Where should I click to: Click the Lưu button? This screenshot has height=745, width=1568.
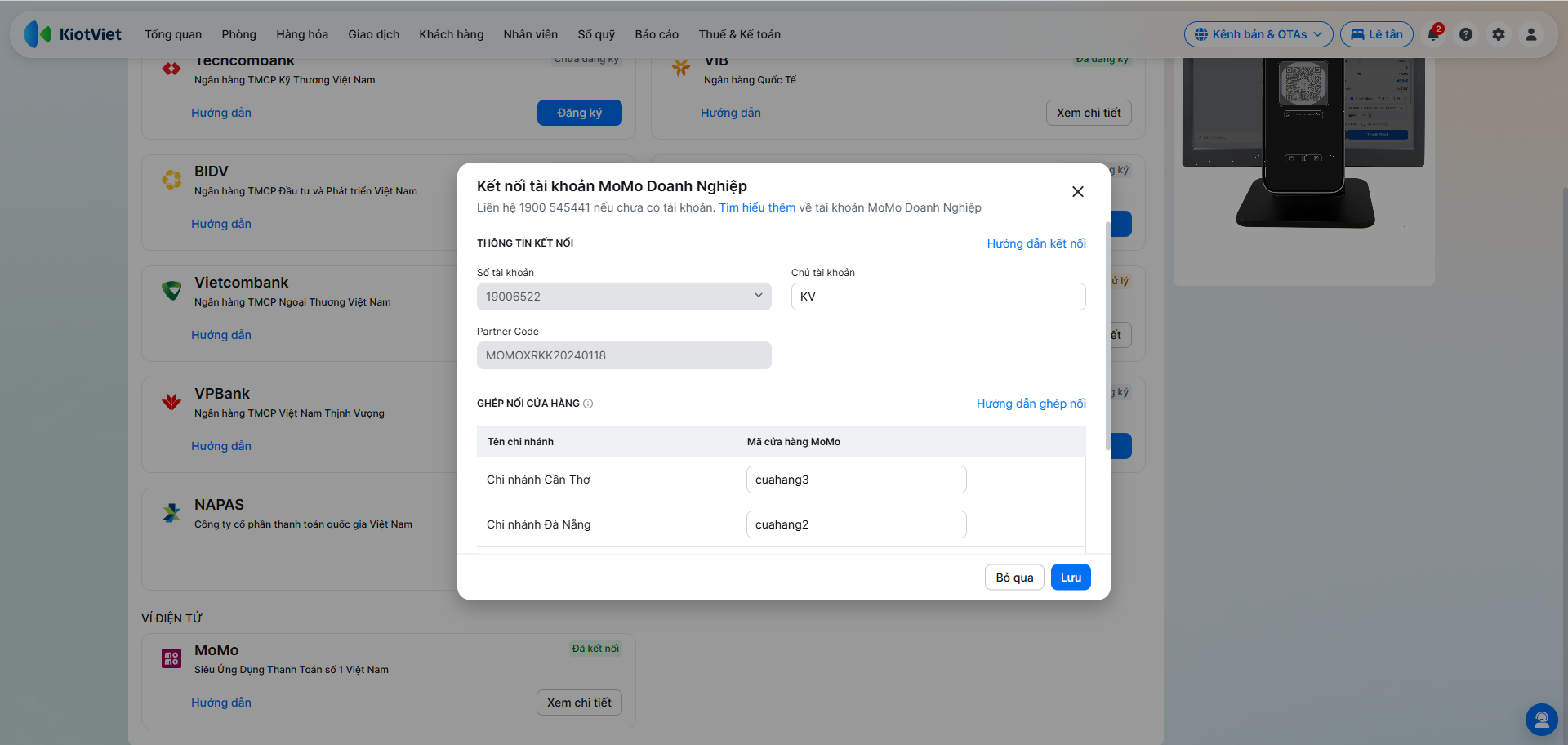click(x=1071, y=578)
